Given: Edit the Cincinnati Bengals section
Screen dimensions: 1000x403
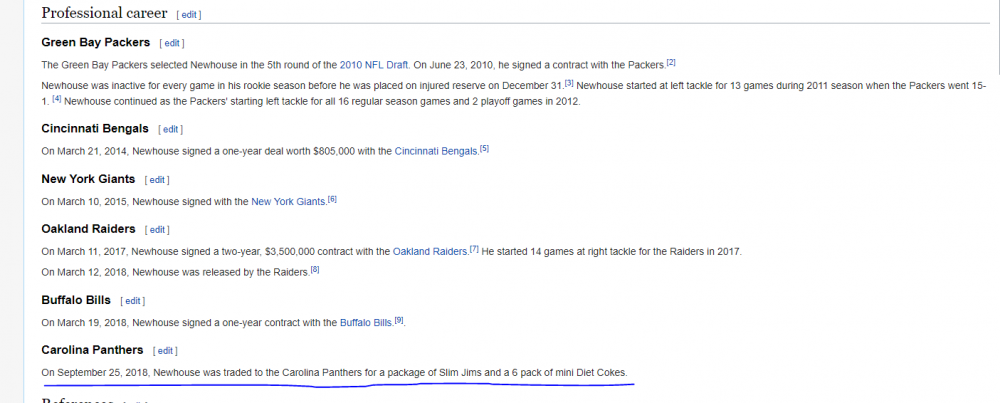Looking at the screenshot, I should click(170, 129).
